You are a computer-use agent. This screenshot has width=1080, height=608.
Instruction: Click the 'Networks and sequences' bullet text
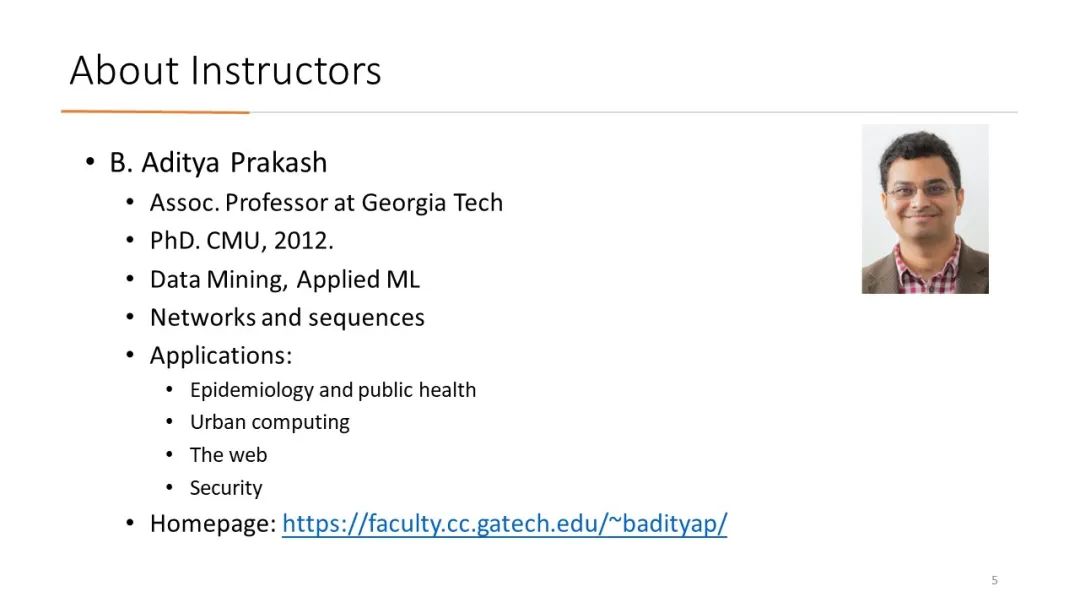click(x=287, y=317)
